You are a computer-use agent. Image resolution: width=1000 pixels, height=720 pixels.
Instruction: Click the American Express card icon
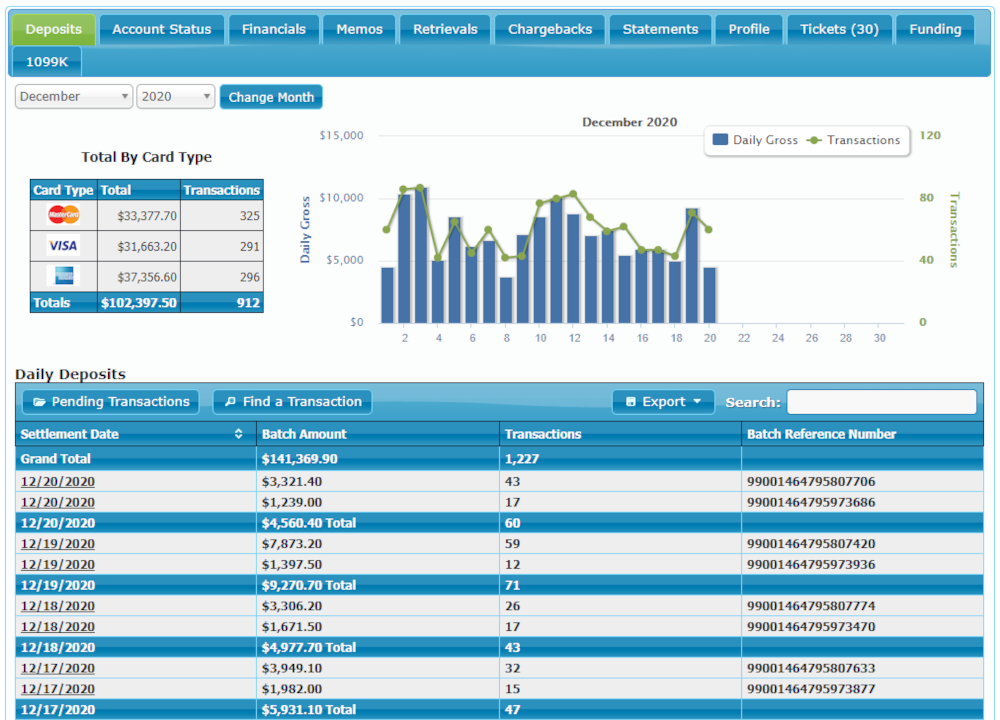63,277
